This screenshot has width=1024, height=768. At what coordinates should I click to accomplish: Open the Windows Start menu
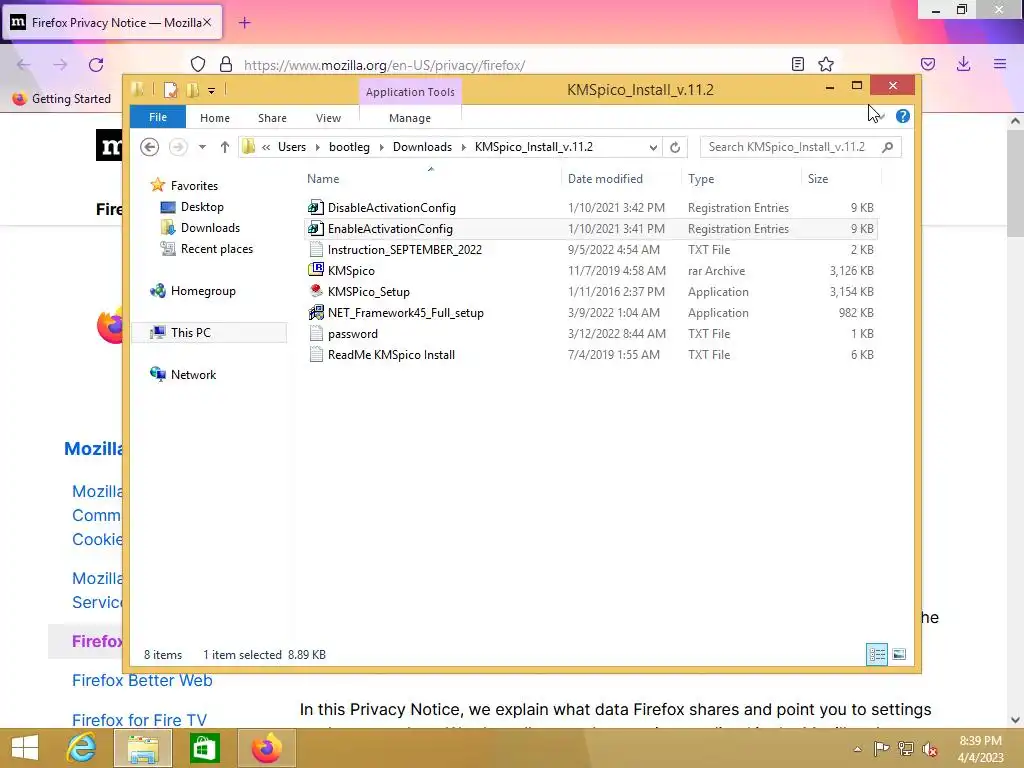point(25,748)
